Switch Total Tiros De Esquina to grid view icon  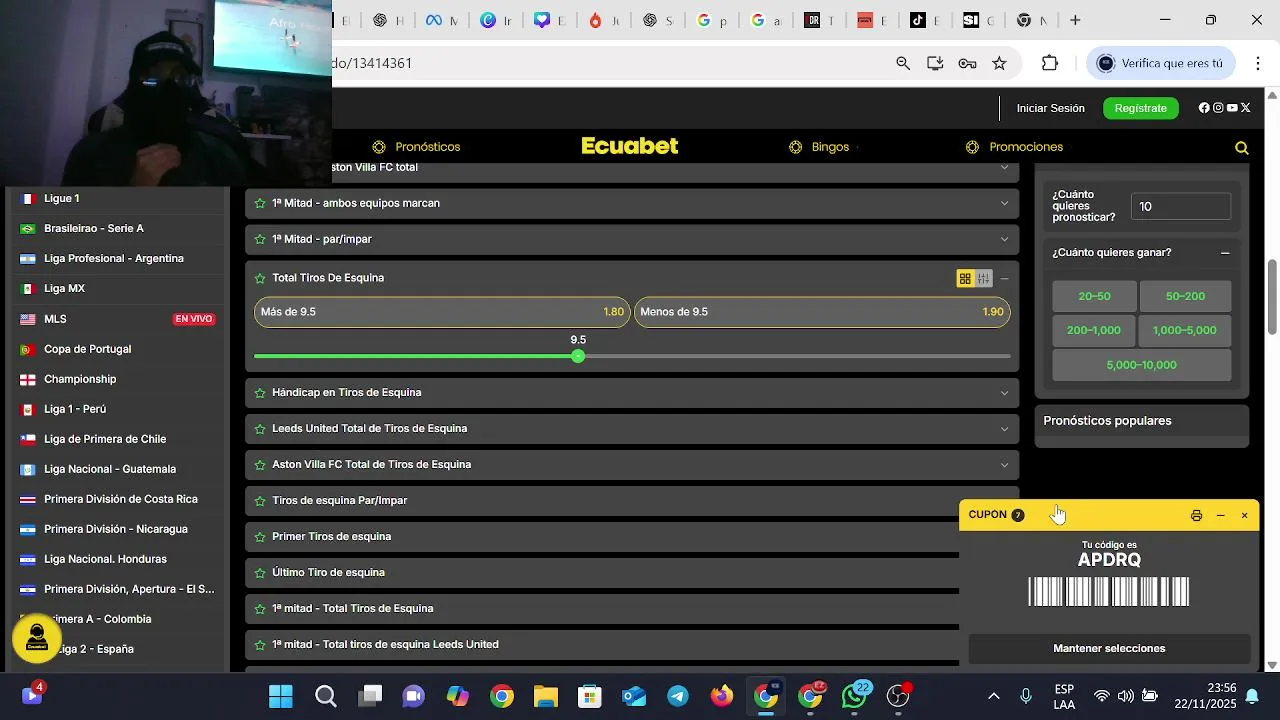coord(965,279)
